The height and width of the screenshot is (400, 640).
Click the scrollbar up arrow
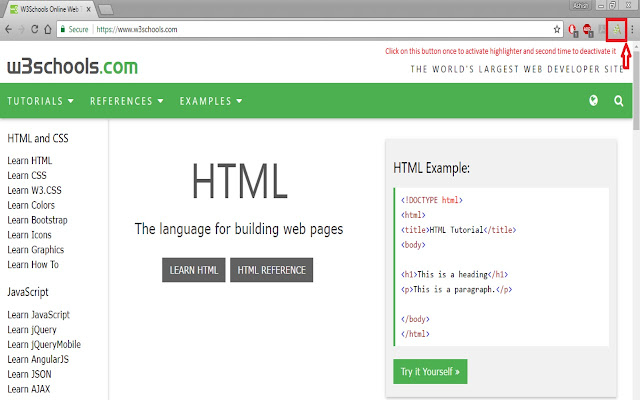(x=636, y=46)
